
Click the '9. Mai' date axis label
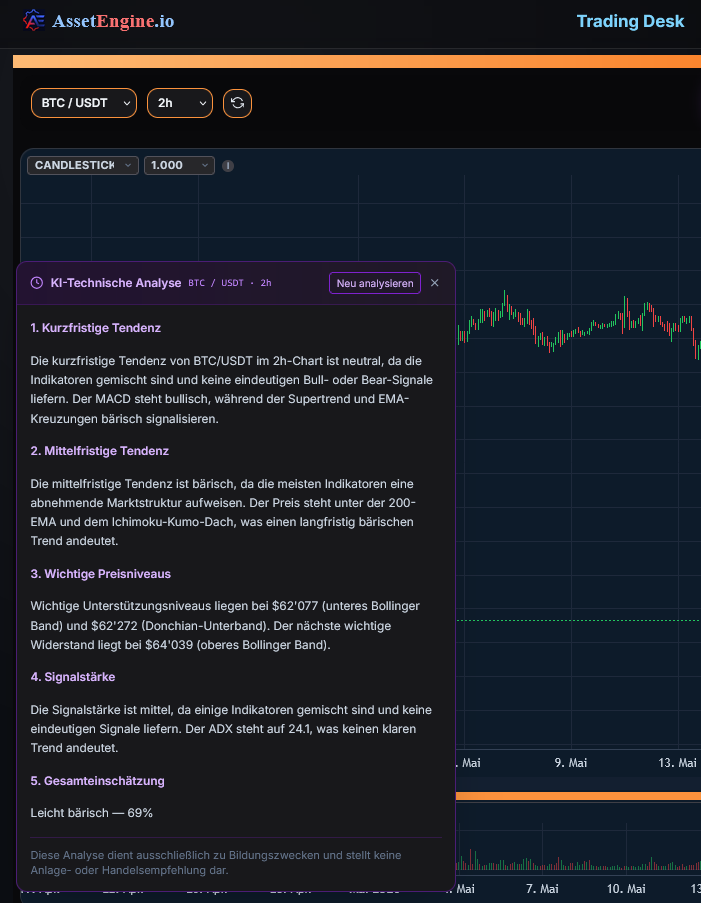coord(571,763)
